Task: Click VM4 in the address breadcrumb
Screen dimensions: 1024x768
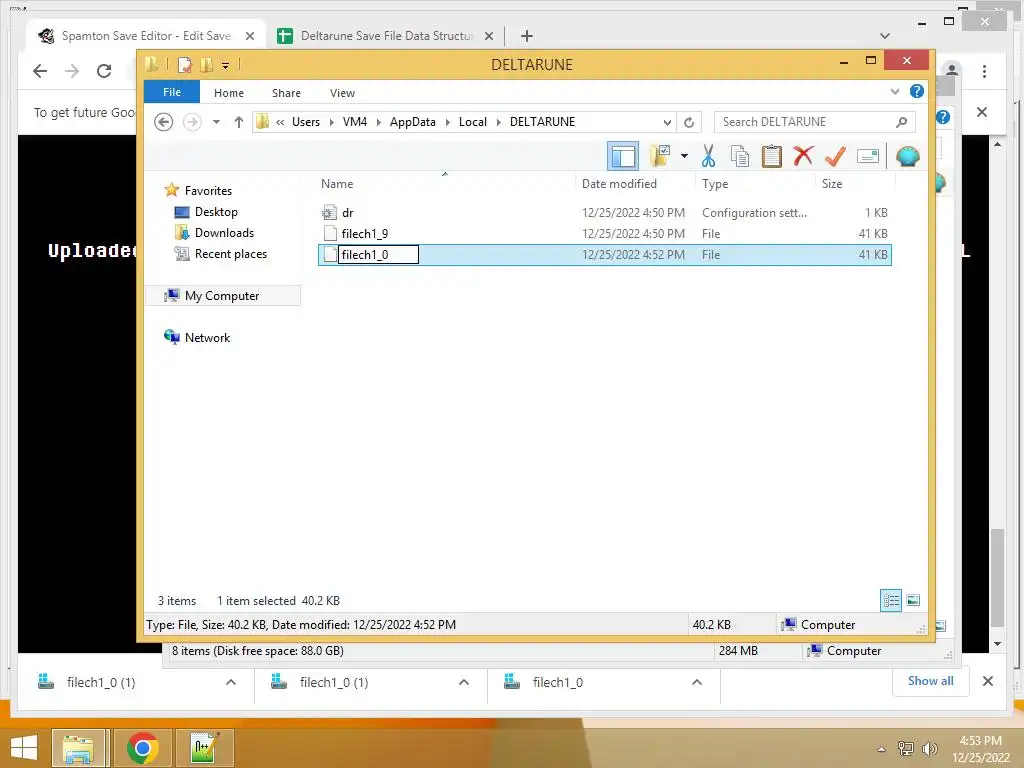Action: tap(355, 122)
